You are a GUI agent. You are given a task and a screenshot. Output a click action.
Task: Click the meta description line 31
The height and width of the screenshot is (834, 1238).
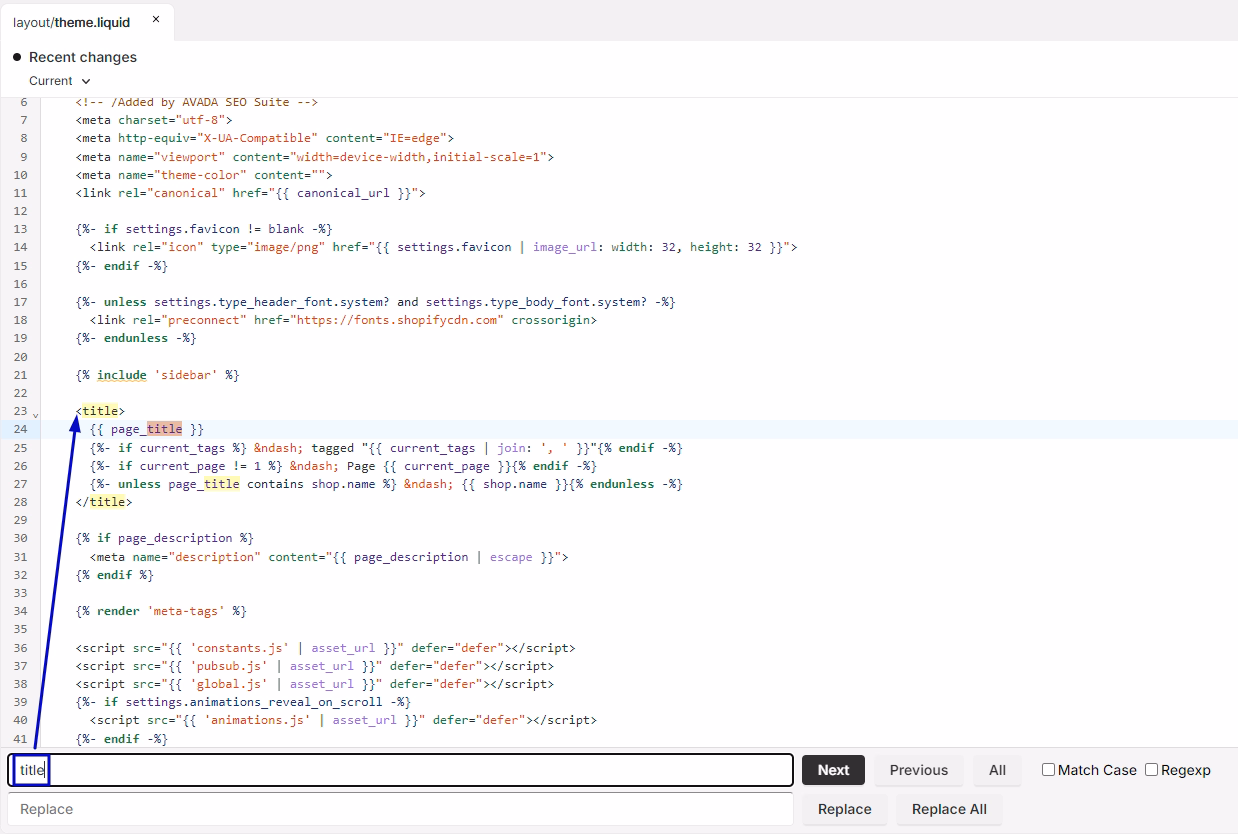click(x=329, y=557)
